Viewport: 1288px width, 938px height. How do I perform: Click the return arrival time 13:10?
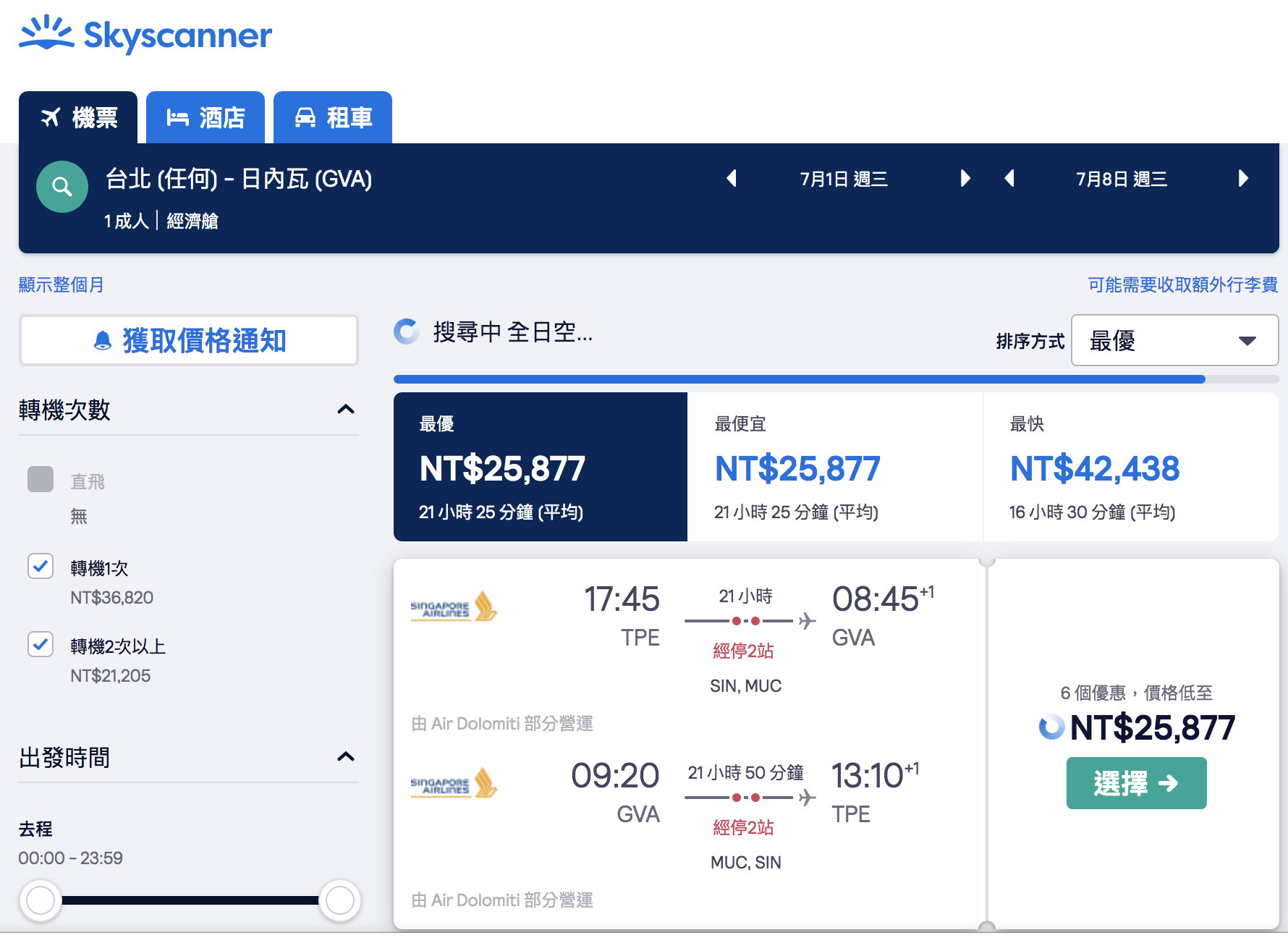(868, 776)
